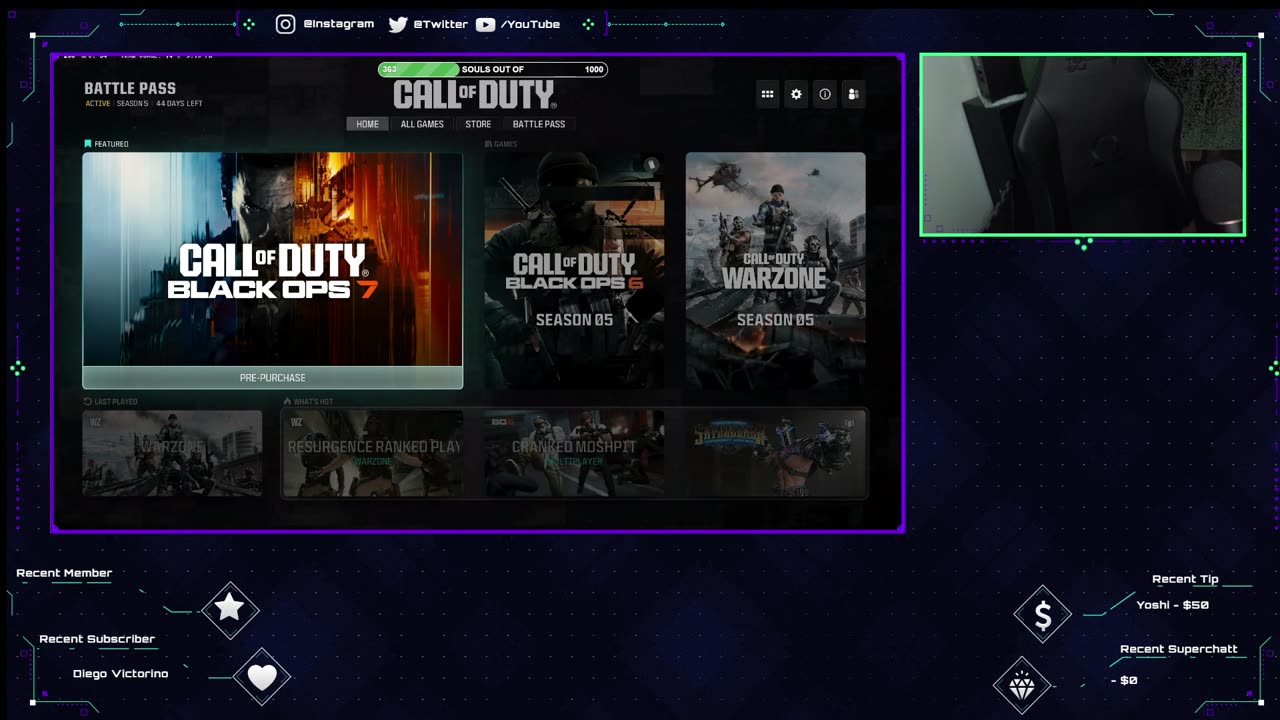This screenshot has width=1280, height=720.
Task: Click the Instagram logo icon
Action: pos(285,24)
